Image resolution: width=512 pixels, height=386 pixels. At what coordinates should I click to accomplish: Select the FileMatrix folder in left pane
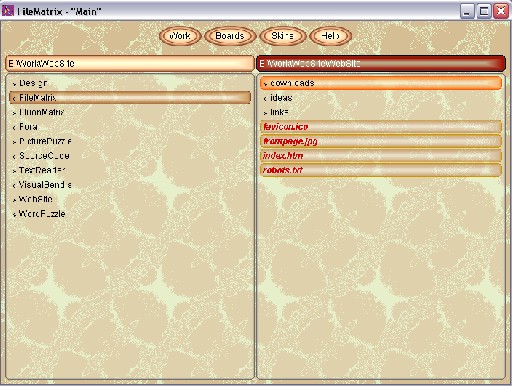[130, 98]
